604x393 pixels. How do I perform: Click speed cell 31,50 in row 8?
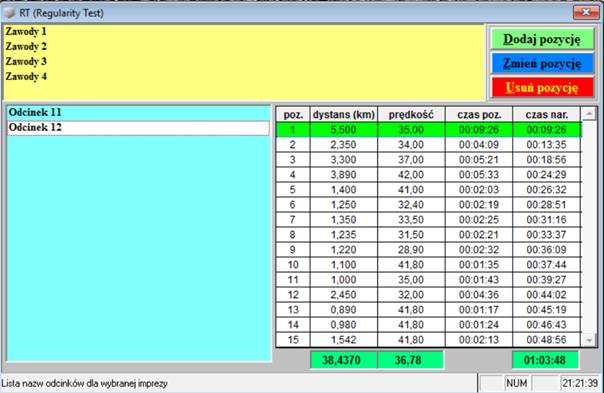click(x=411, y=235)
